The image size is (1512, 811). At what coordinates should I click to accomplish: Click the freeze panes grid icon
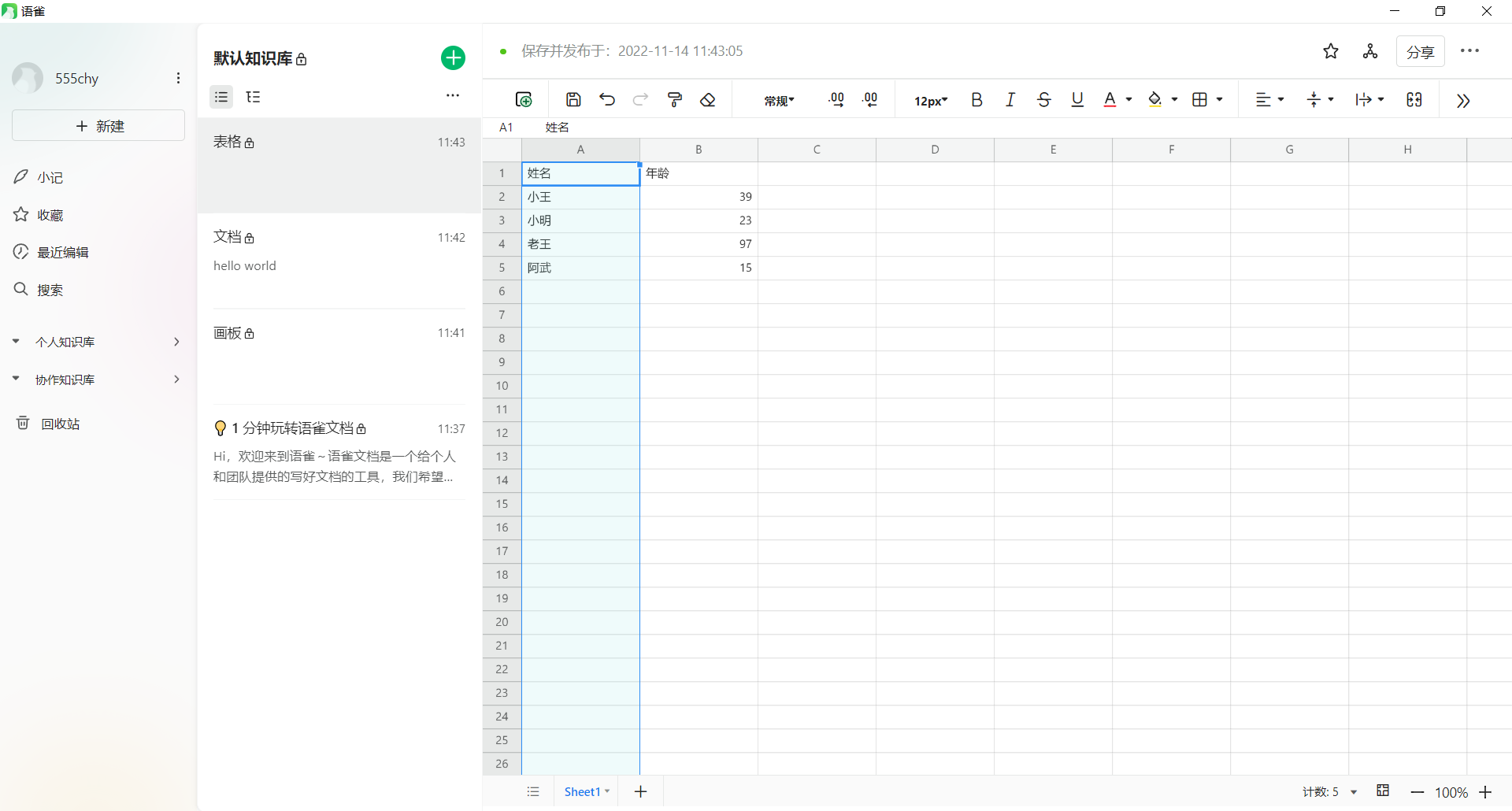1383,791
